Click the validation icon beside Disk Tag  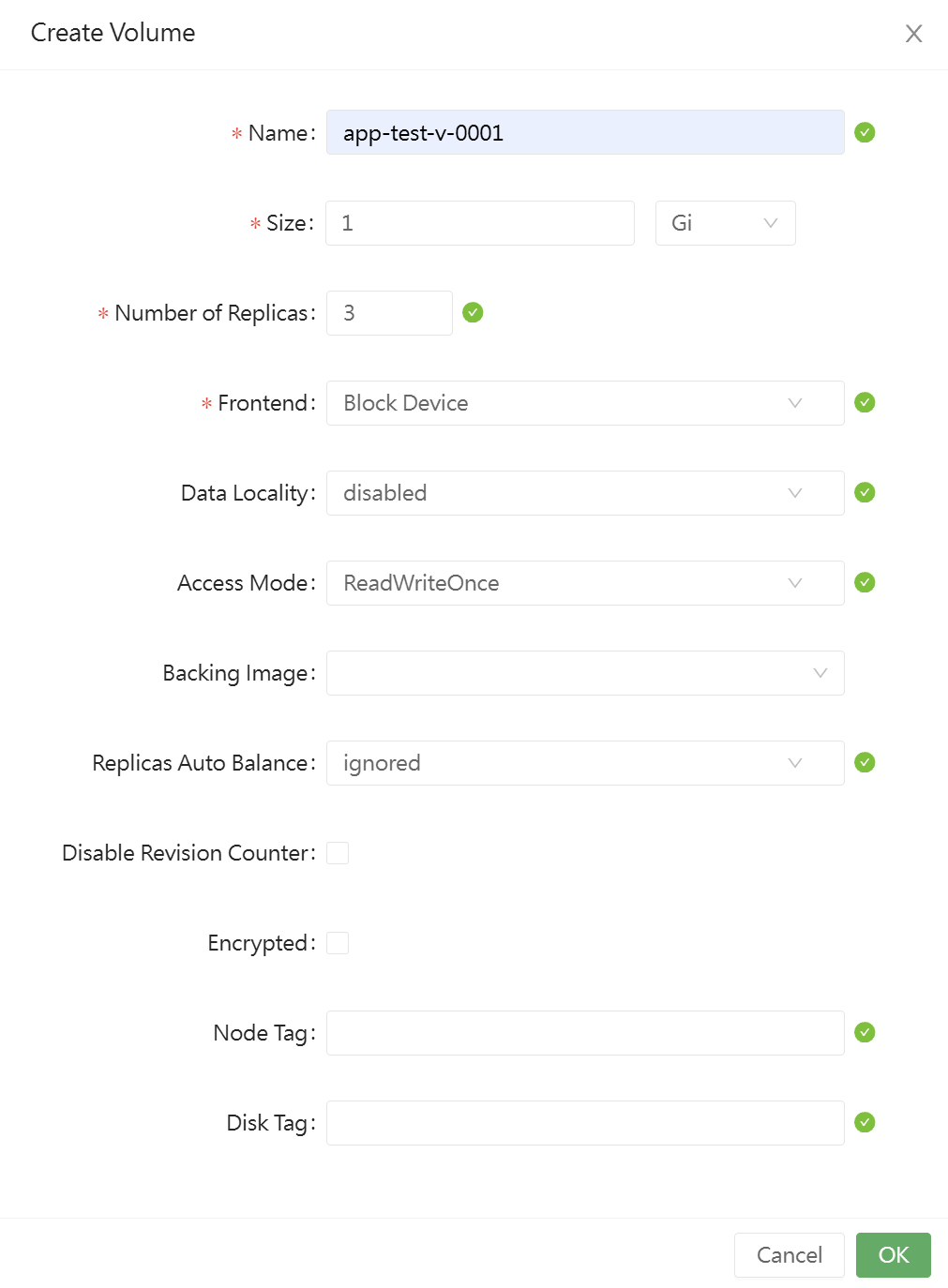(865, 1122)
